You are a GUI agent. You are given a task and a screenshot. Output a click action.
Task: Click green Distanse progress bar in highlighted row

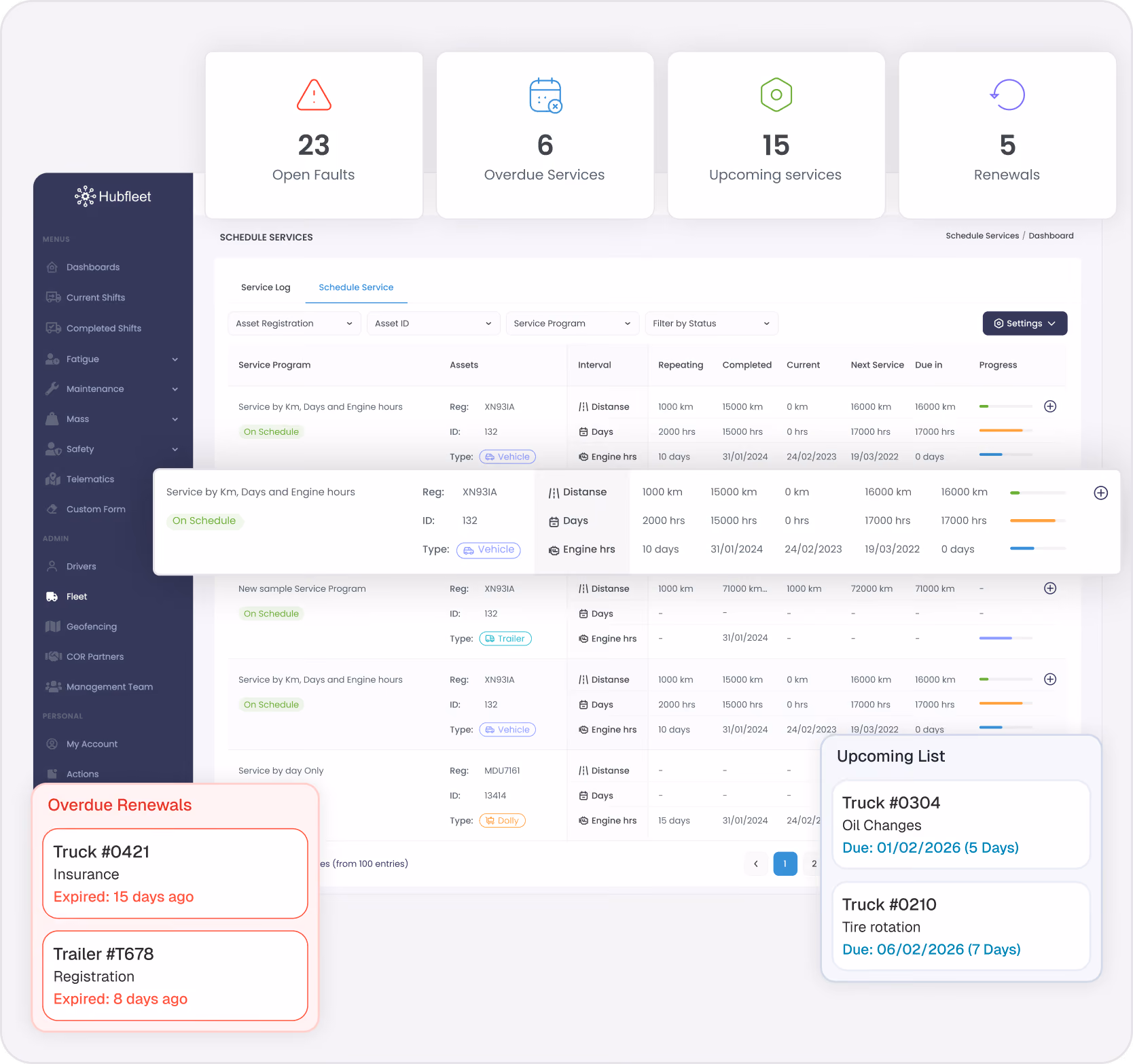[x=1038, y=493]
